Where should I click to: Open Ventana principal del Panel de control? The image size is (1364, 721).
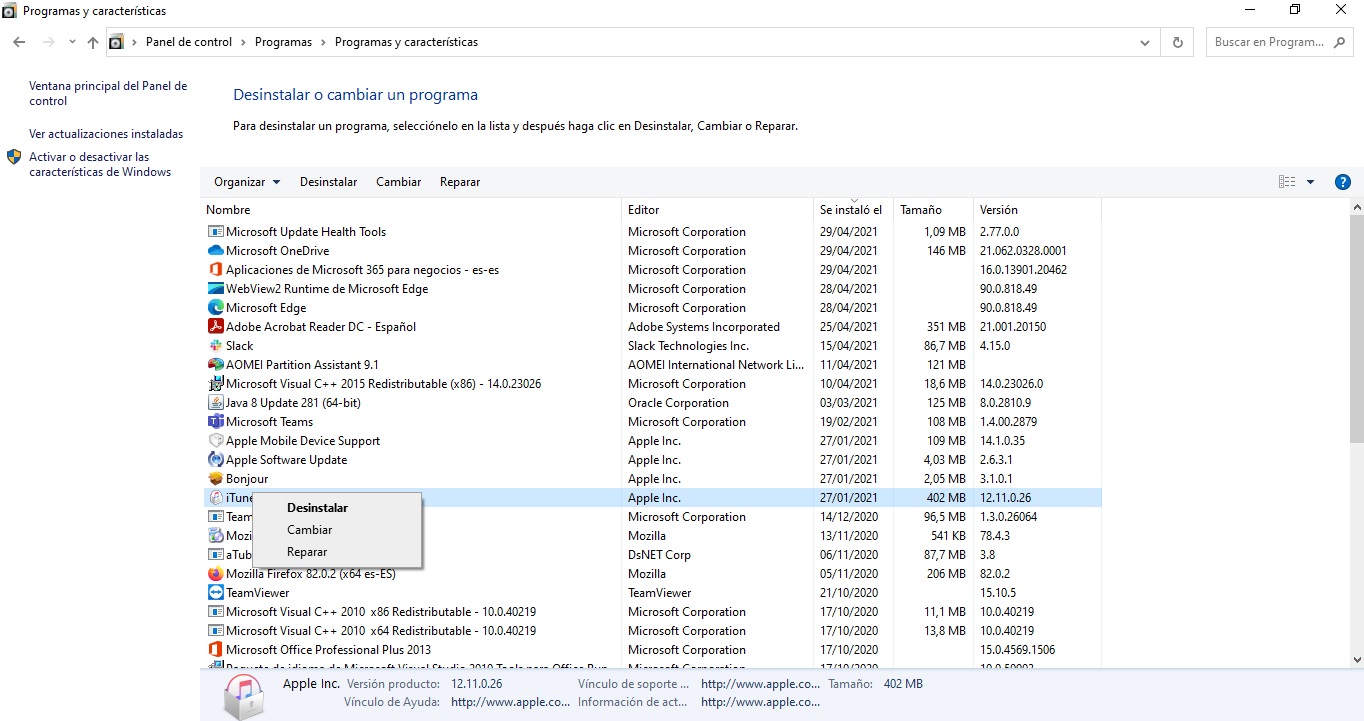tap(108, 94)
